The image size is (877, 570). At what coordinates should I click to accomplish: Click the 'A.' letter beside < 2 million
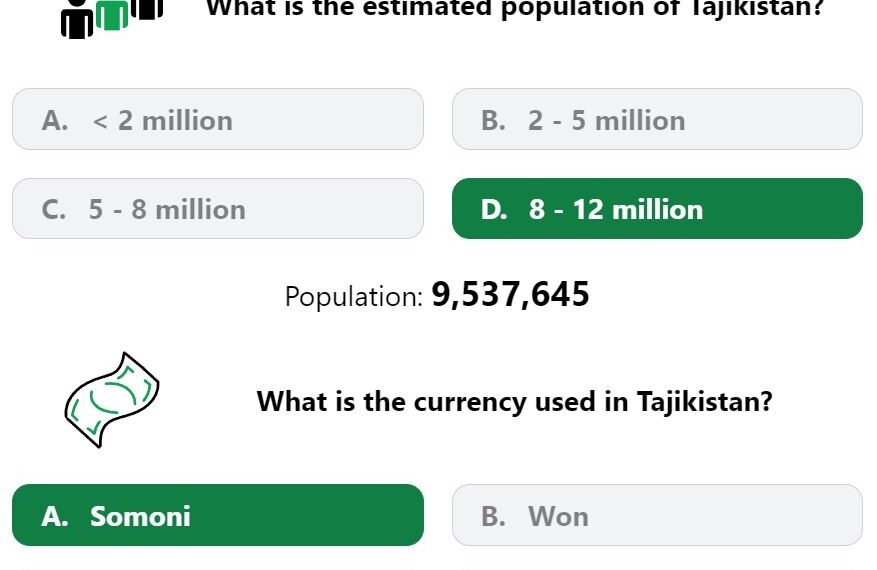55,120
